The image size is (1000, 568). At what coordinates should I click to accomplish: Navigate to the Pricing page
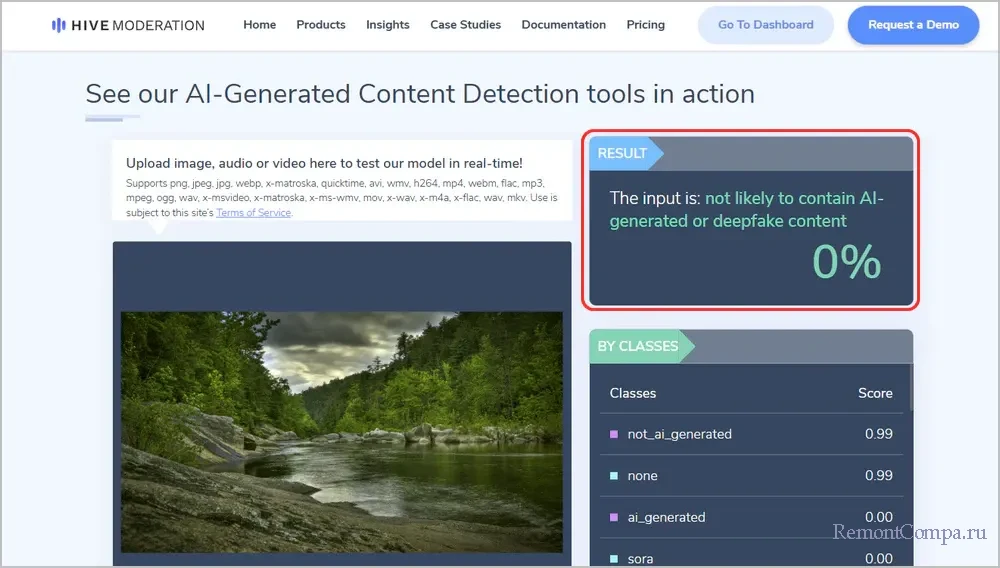pyautogui.click(x=645, y=25)
